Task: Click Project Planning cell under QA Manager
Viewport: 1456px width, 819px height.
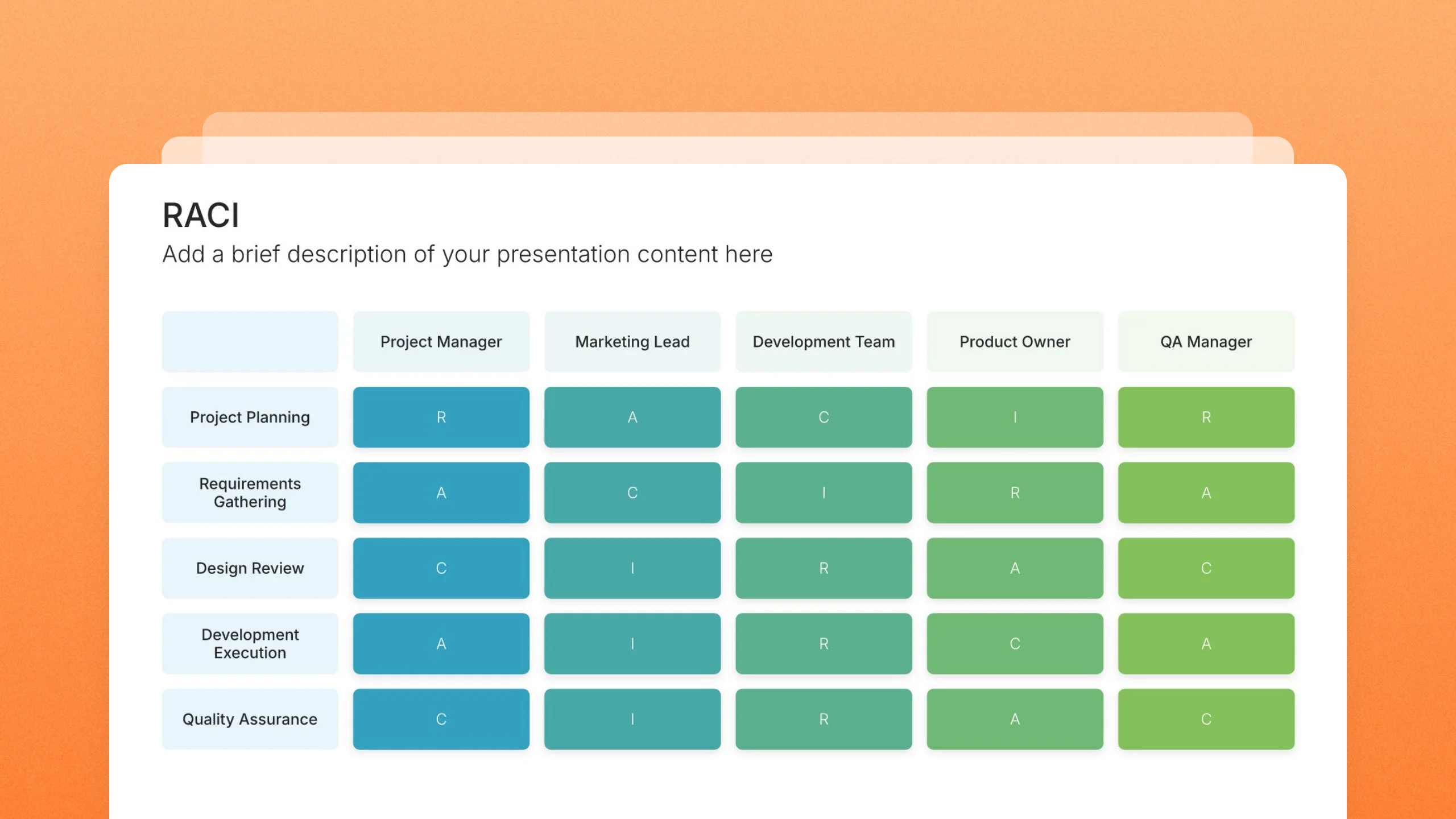Action: point(1206,417)
